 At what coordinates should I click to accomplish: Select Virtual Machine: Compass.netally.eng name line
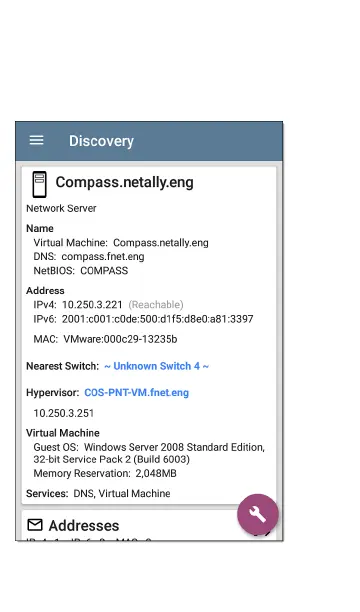(121, 243)
